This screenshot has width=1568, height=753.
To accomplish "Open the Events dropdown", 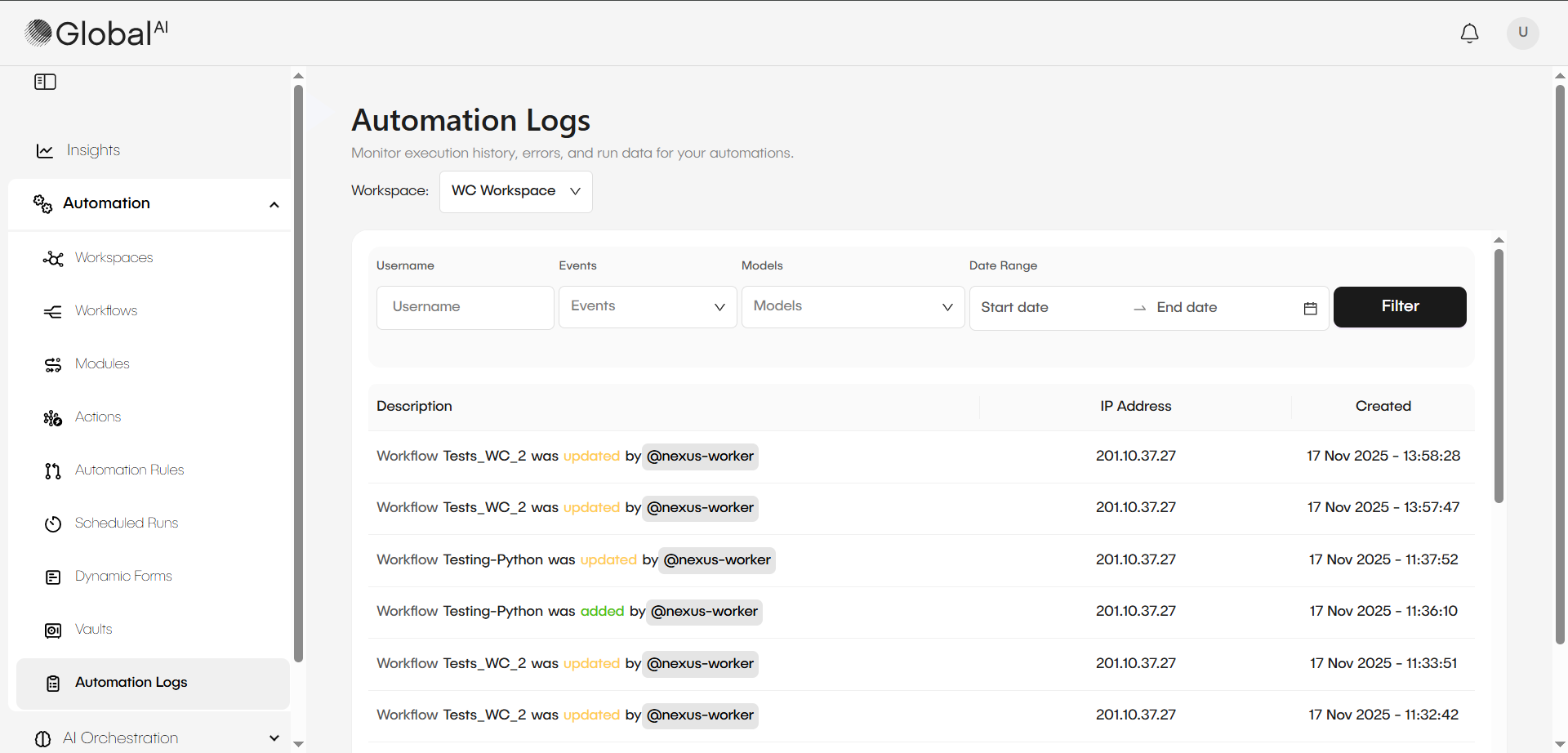I will (x=647, y=306).
